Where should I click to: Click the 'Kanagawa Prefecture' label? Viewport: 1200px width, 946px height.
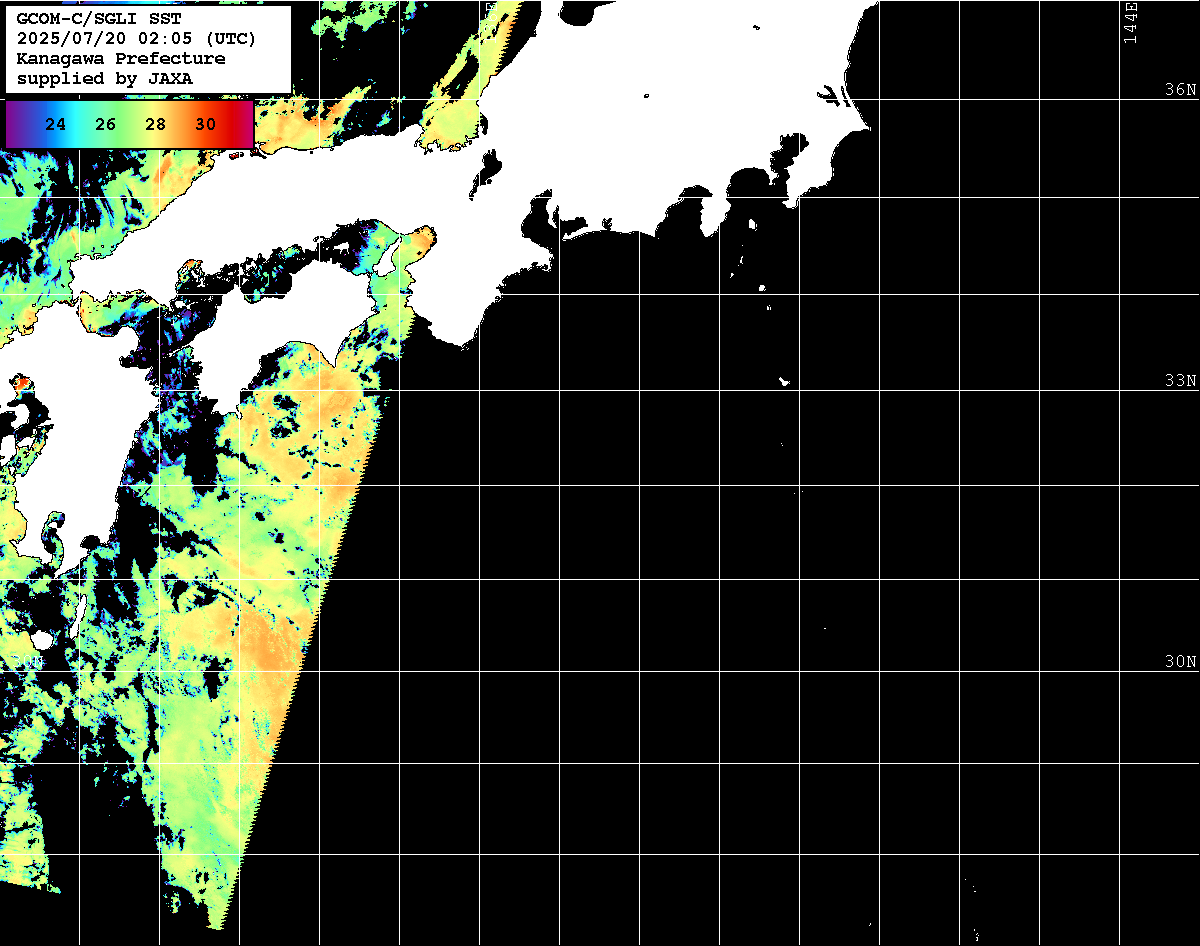click(x=121, y=58)
